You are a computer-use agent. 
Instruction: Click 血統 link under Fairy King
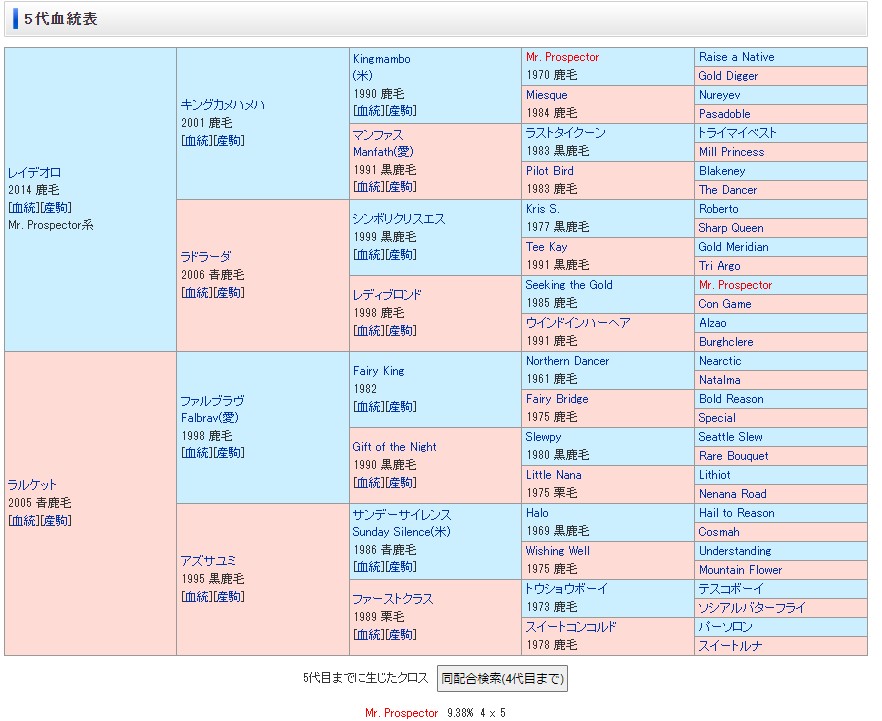point(367,406)
